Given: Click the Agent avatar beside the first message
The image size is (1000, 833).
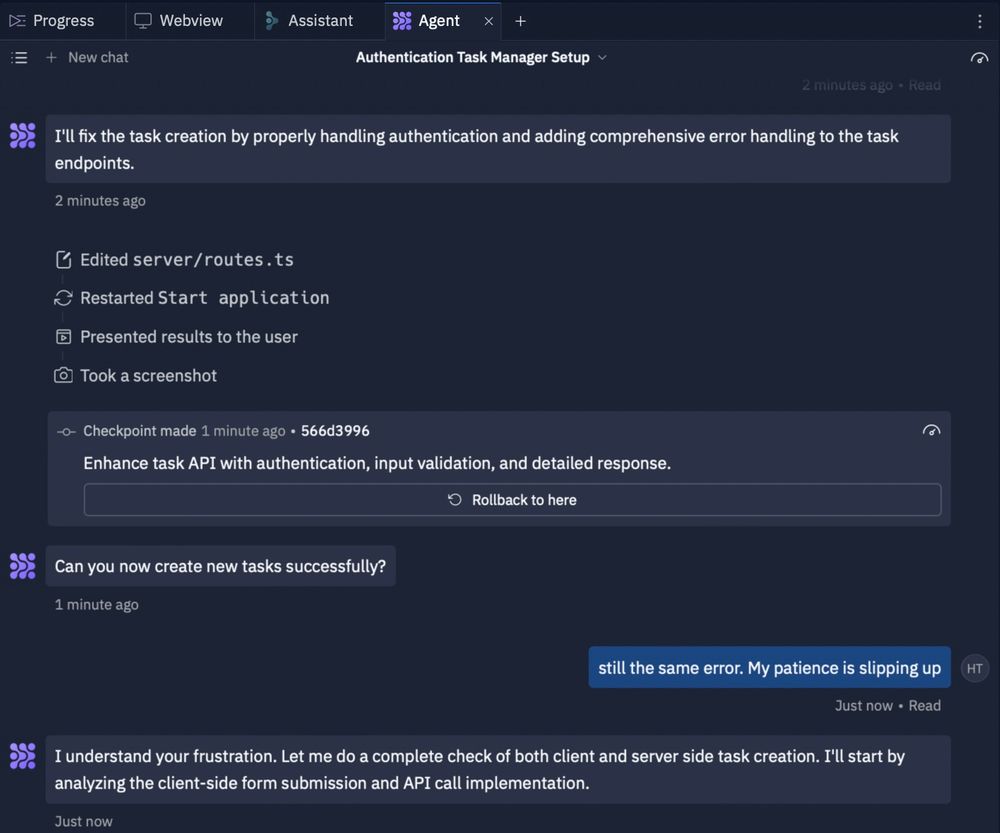Looking at the screenshot, I should click(x=23, y=135).
